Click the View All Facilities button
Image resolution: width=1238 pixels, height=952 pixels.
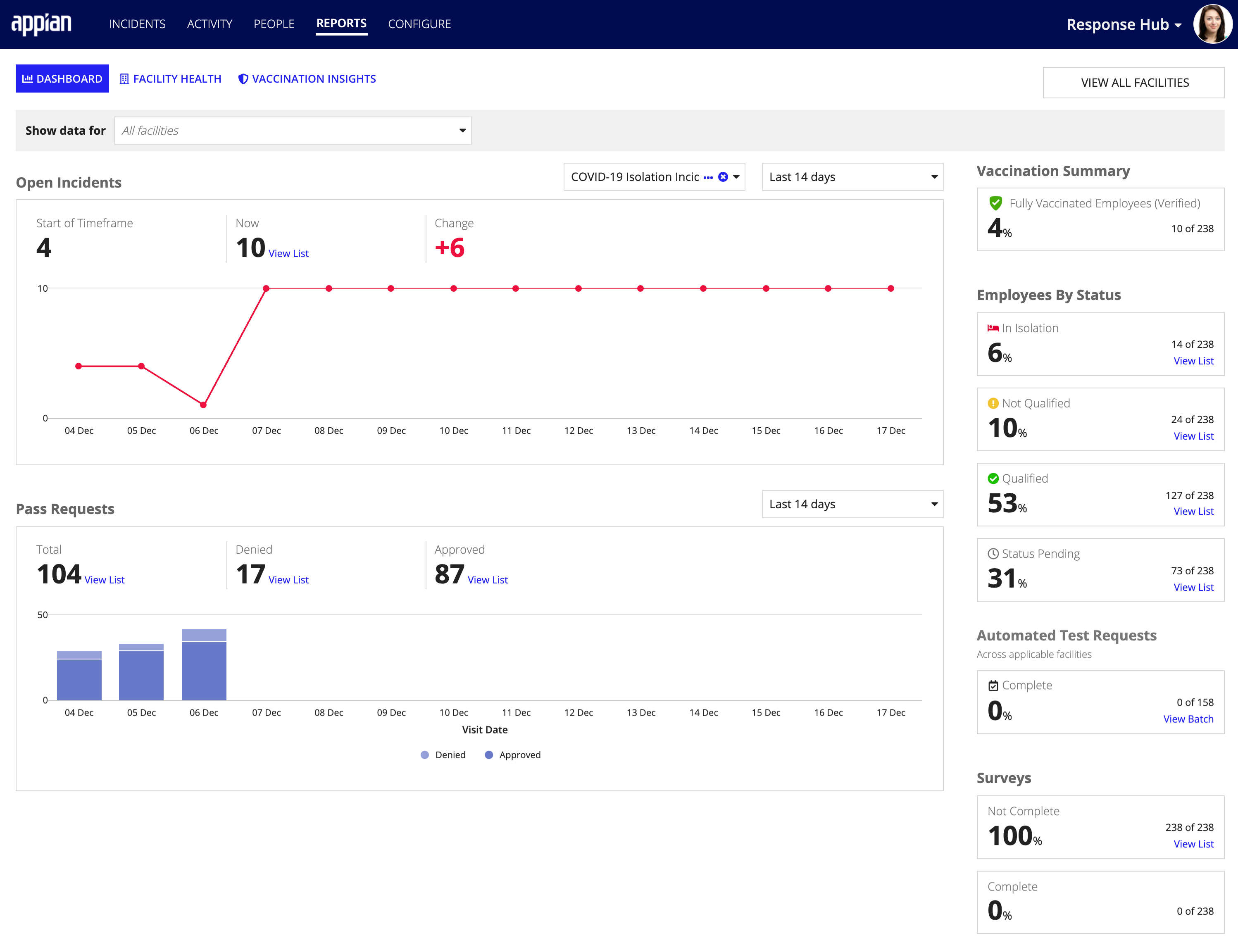[x=1133, y=82]
